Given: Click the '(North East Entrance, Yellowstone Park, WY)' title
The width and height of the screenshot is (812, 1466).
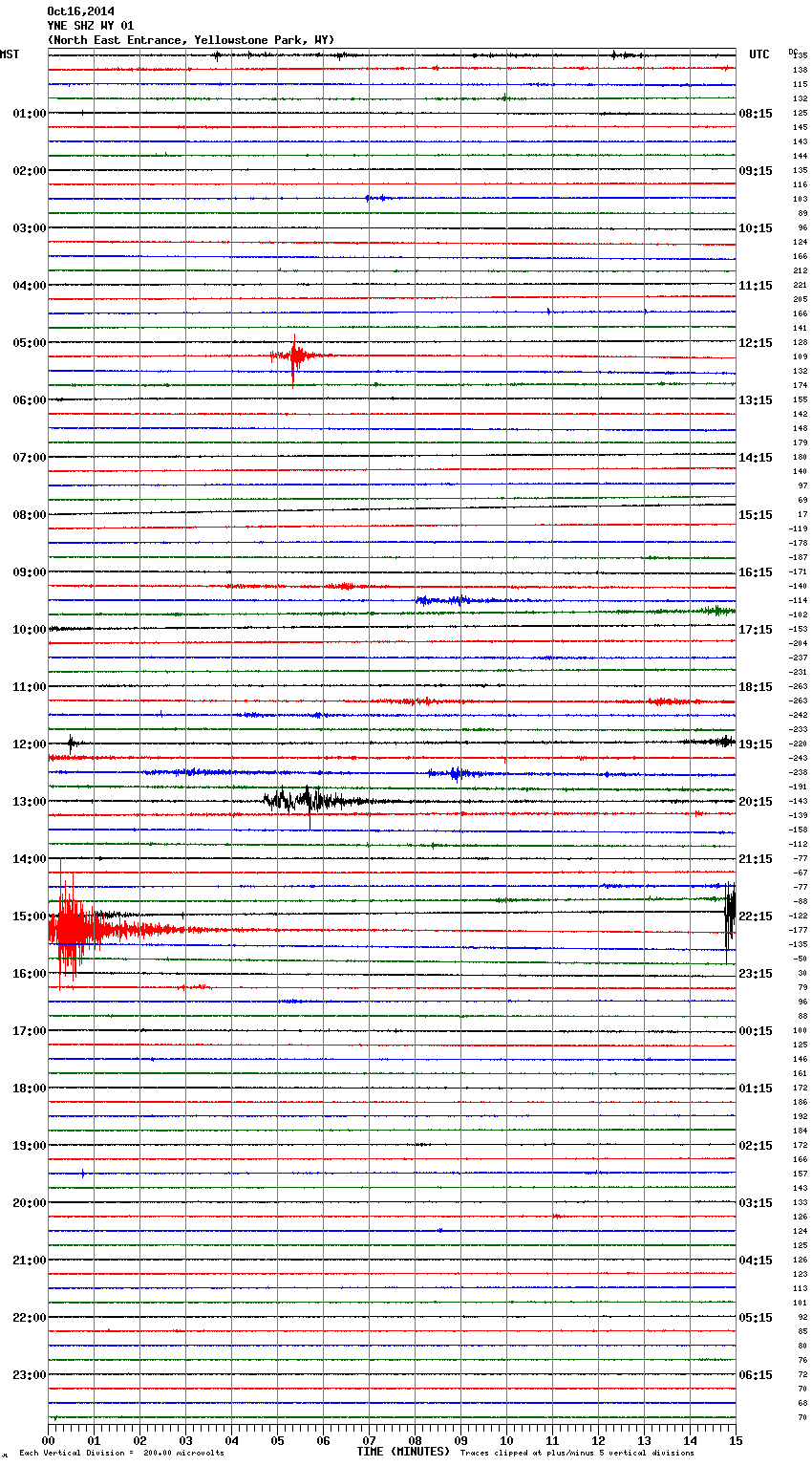Looking at the screenshot, I should point(191,40).
